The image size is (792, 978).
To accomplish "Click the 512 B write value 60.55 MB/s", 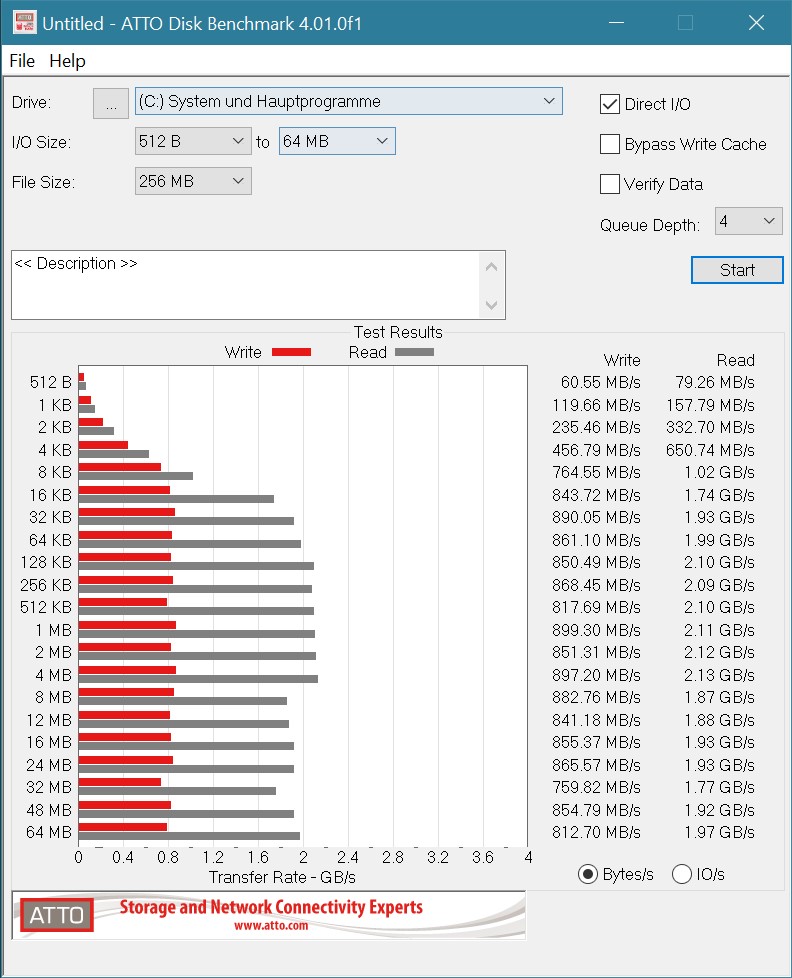I will click(x=601, y=382).
